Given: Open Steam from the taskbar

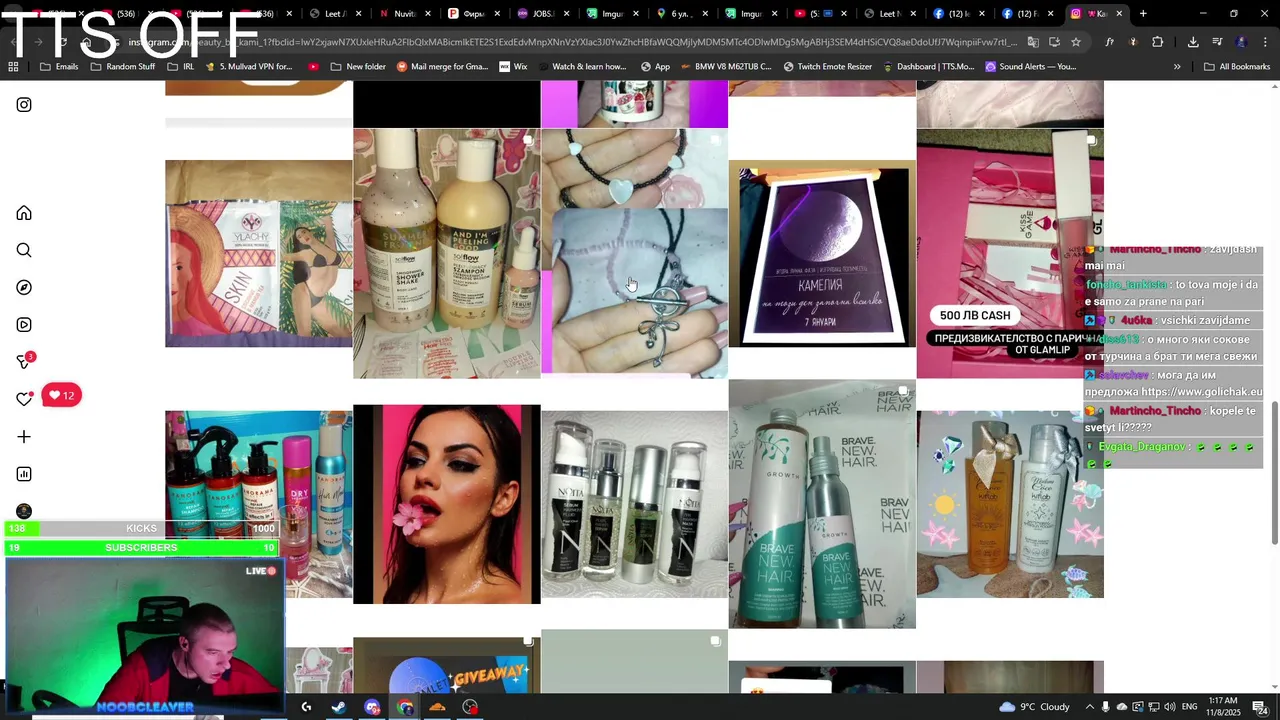Looking at the screenshot, I should click(x=339, y=707).
